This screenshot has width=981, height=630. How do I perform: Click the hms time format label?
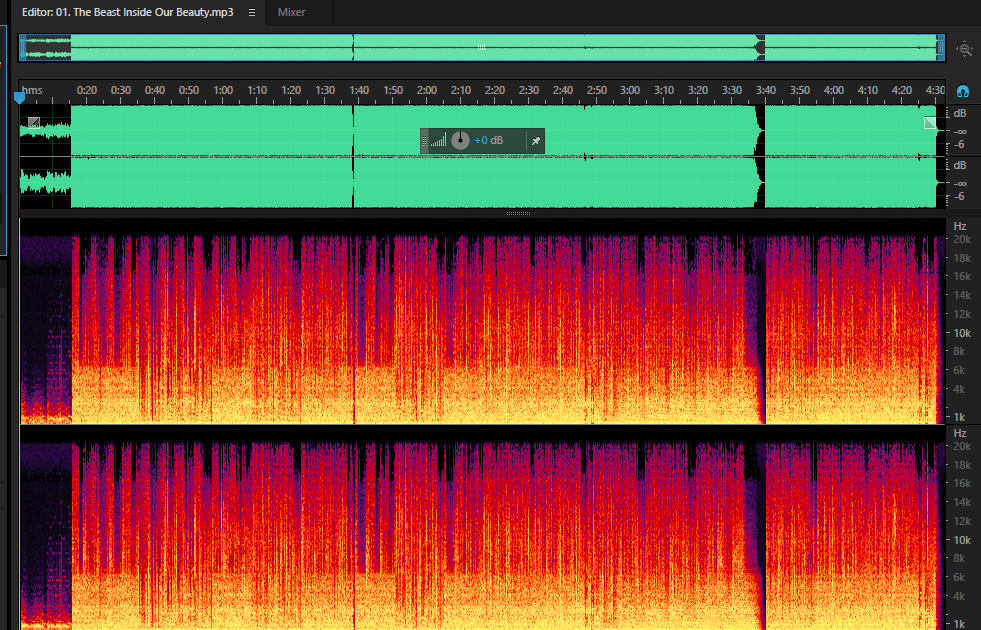tap(33, 90)
